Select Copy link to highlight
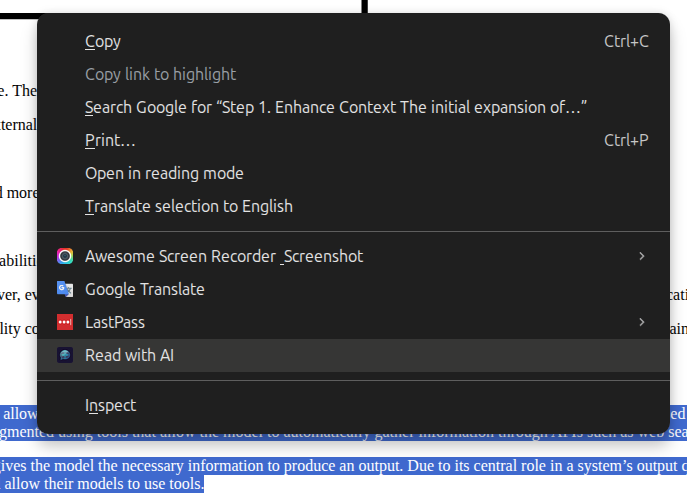687x502 pixels. coord(160,74)
